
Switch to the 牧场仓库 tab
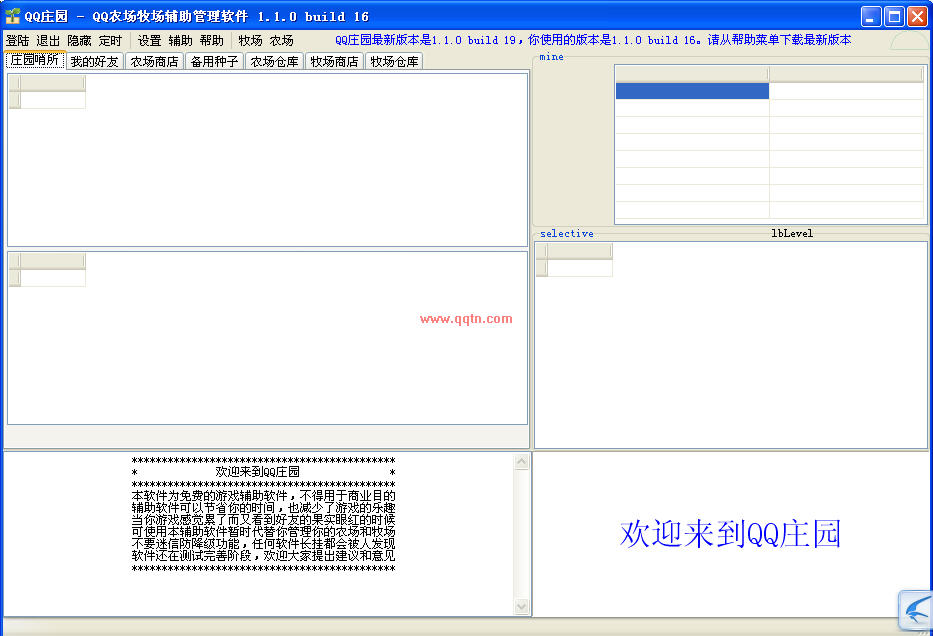394,61
